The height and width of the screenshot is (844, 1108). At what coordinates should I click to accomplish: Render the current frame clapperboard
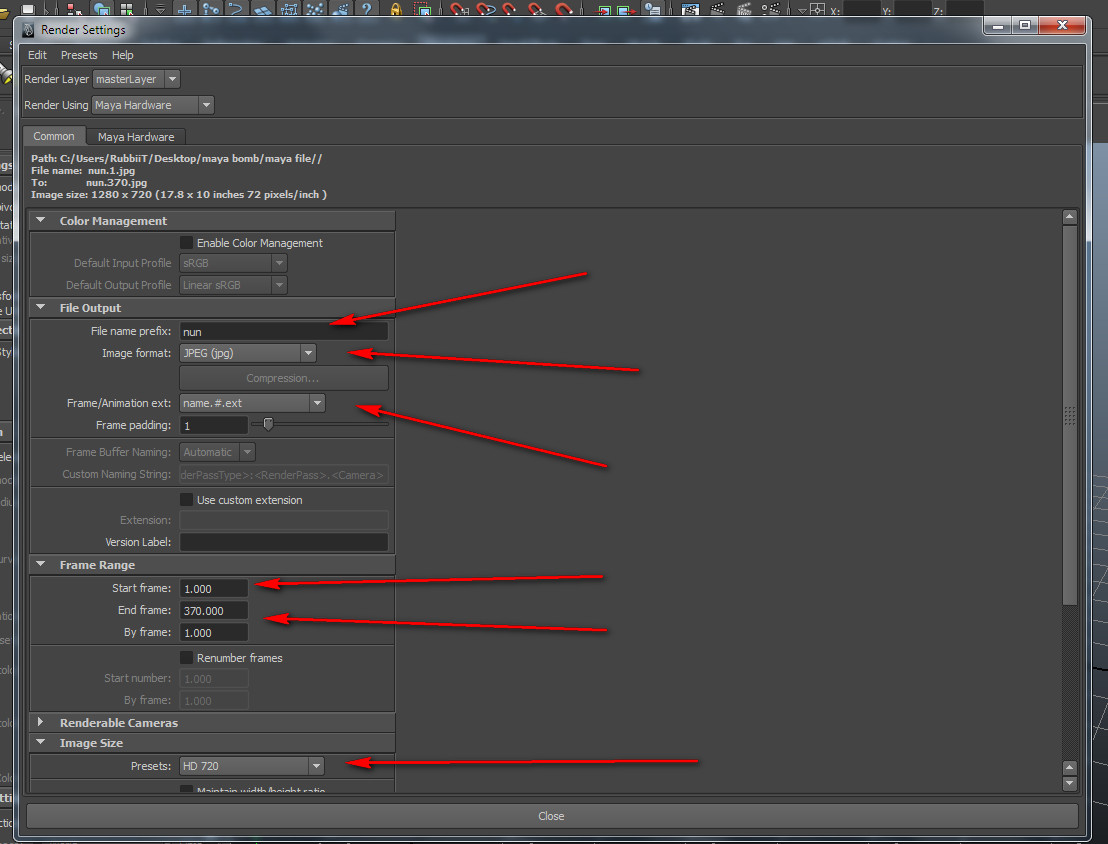point(717,8)
